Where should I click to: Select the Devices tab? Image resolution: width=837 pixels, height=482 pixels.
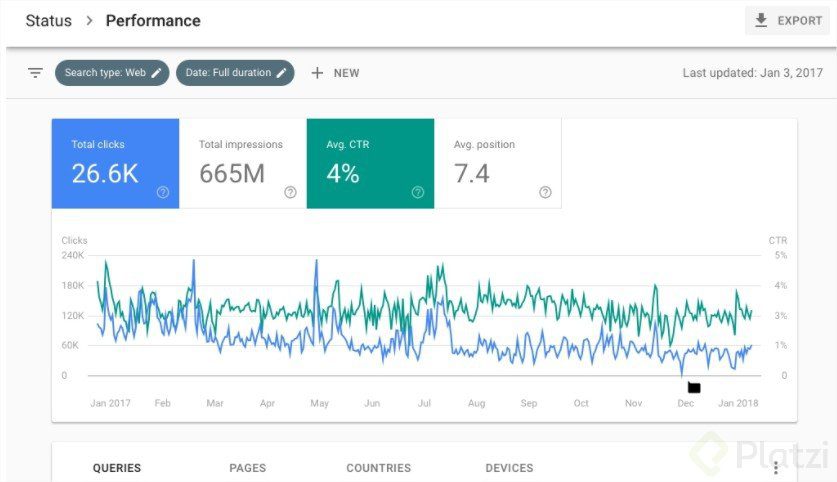(509, 468)
